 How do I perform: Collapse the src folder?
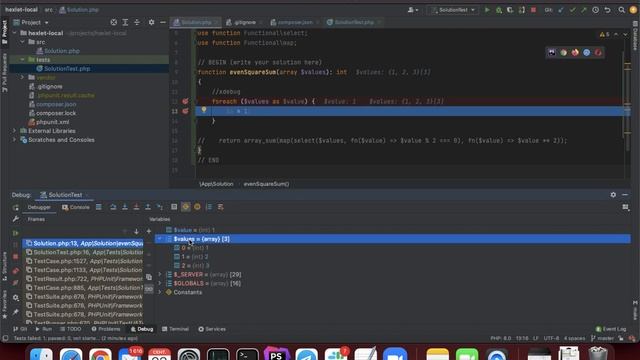pyautogui.click(x=23, y=42)
